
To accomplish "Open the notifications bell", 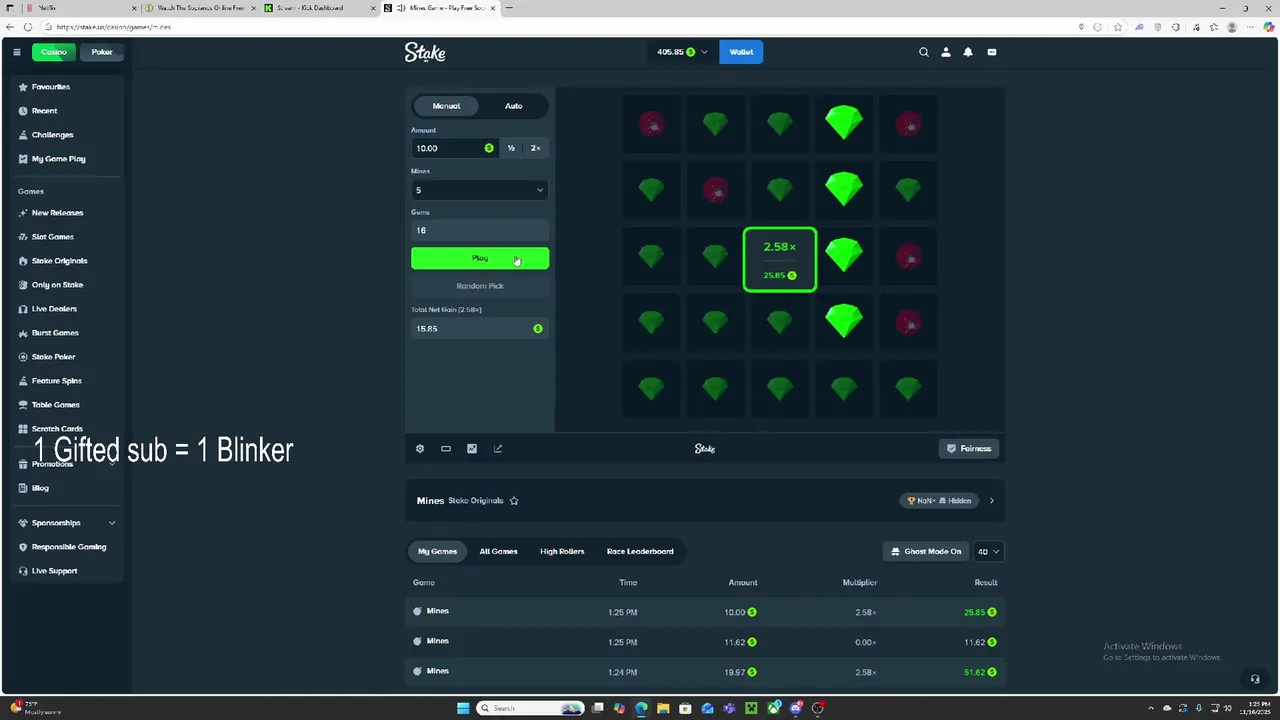I will point(968,52).
